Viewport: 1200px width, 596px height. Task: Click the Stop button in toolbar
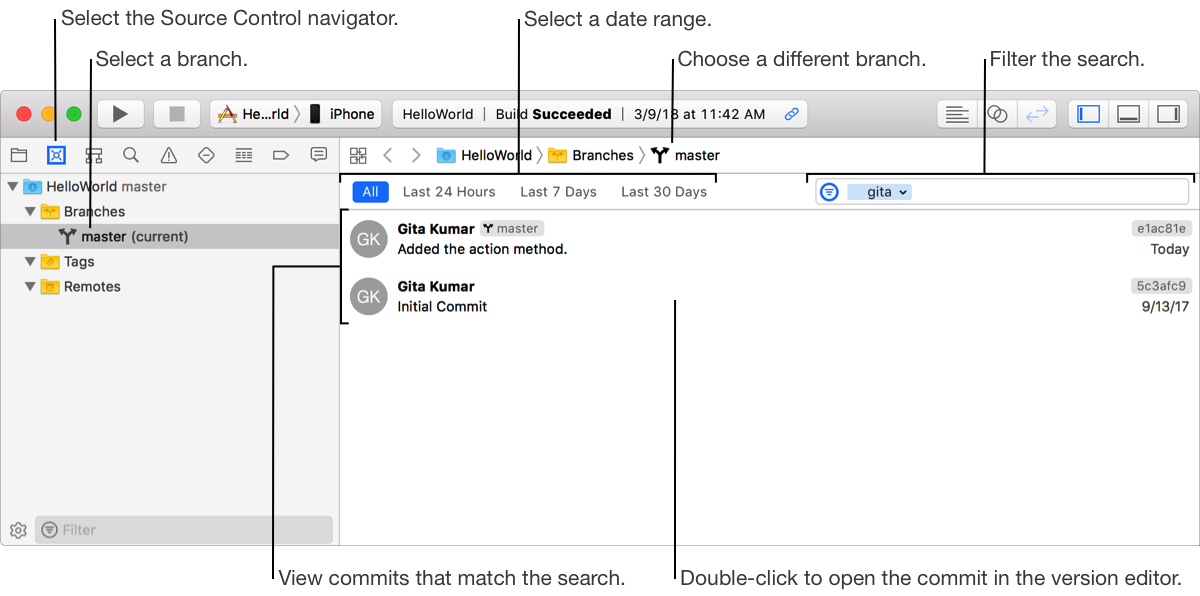177,114
